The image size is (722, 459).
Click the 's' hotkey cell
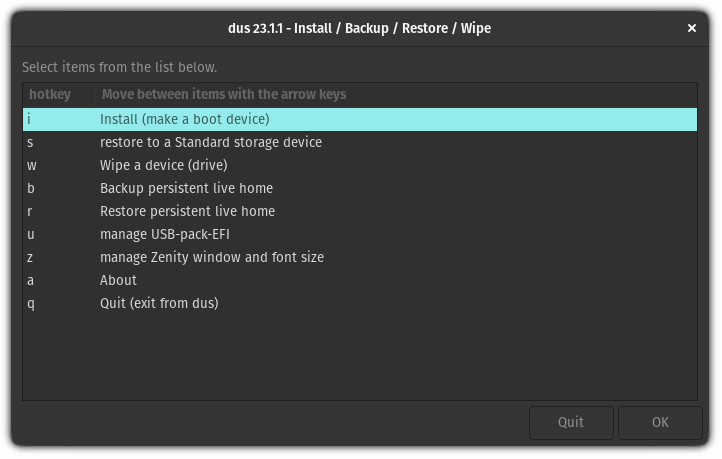[32, 142]
